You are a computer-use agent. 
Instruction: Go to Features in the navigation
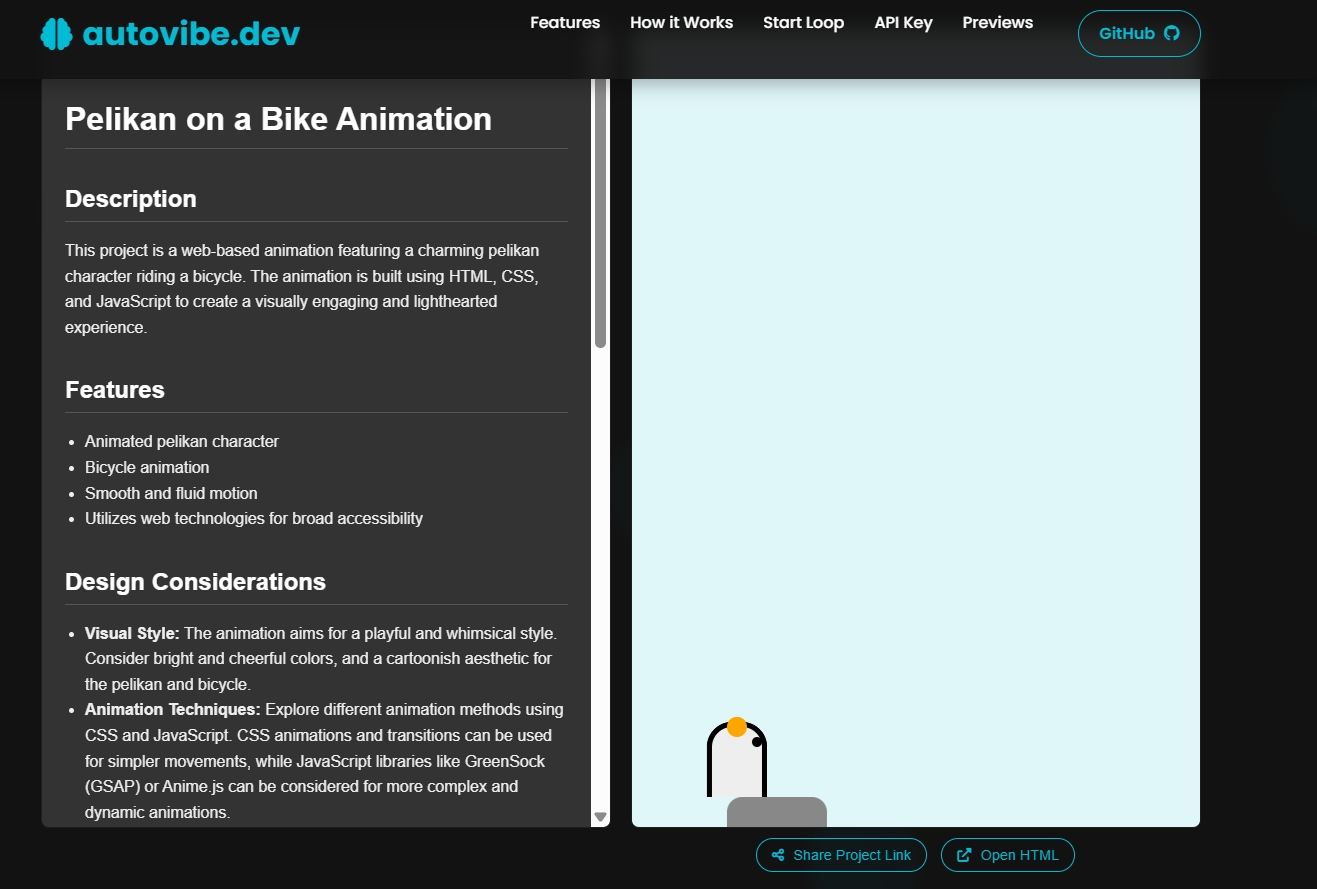pos(565,22)
